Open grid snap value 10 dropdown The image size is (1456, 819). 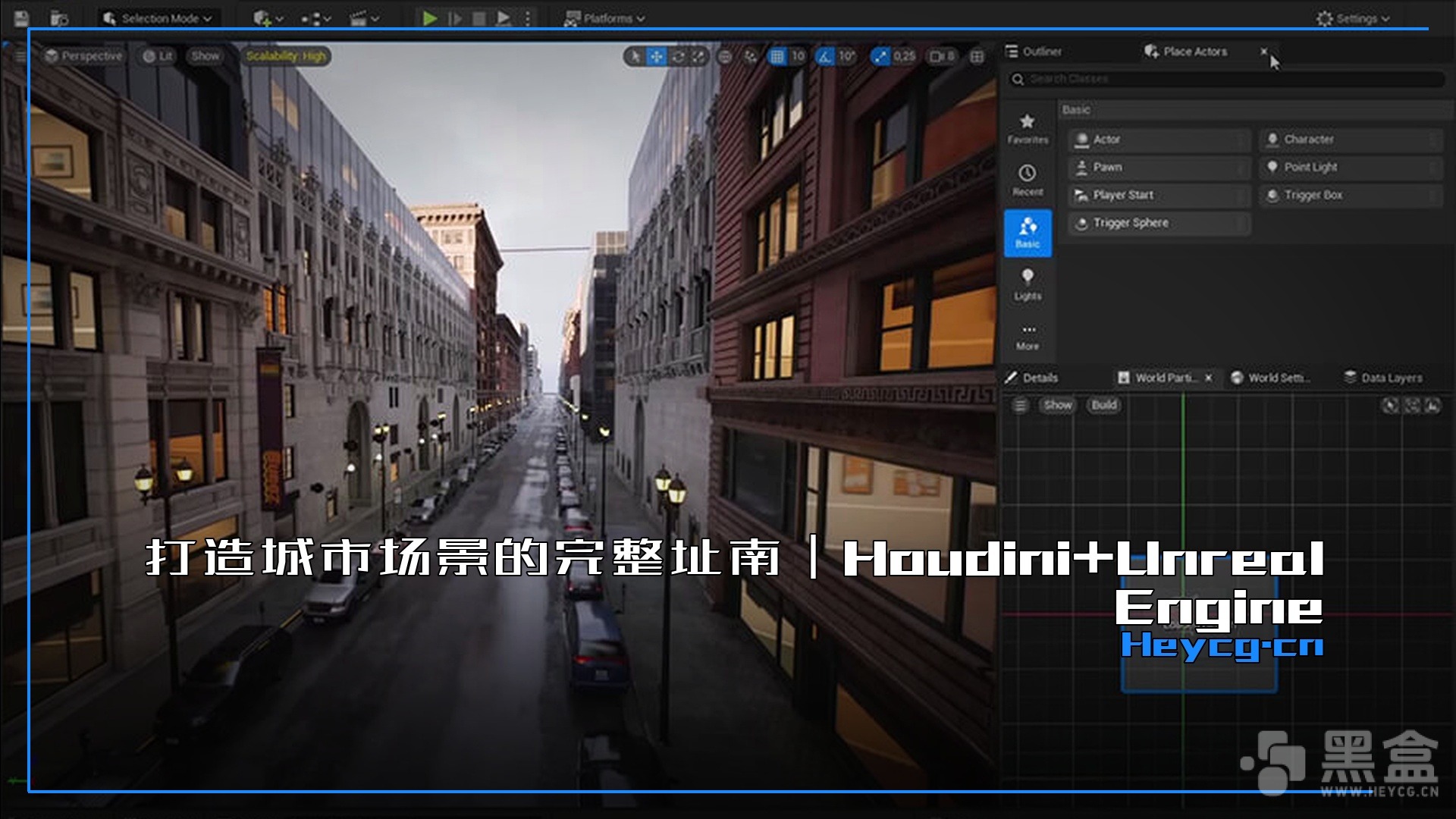[799, 56]
